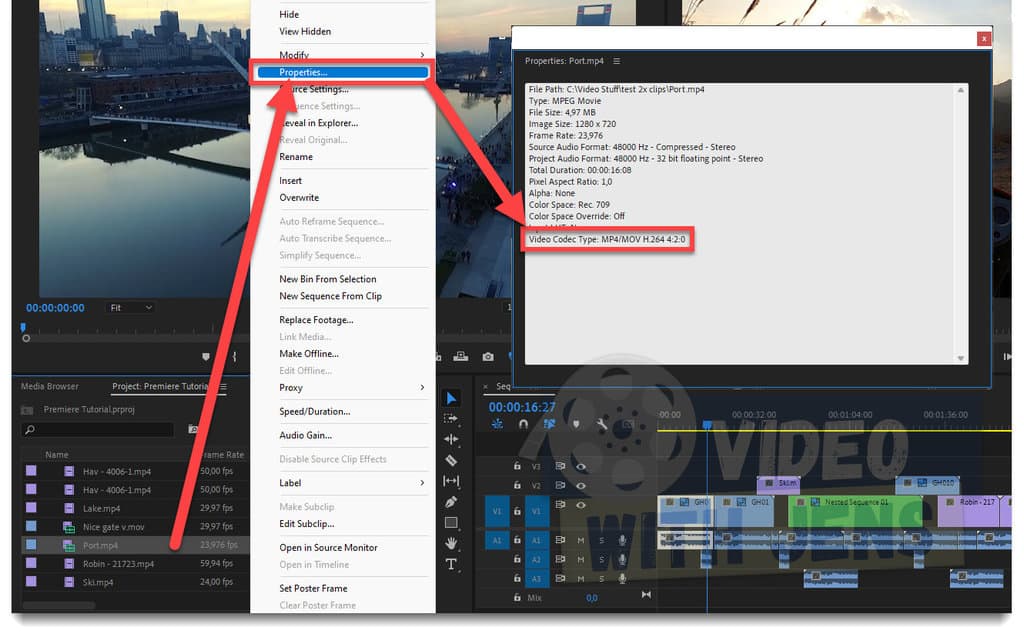
Task: Click Export Frame camera icon
Action: coord(488,357)
